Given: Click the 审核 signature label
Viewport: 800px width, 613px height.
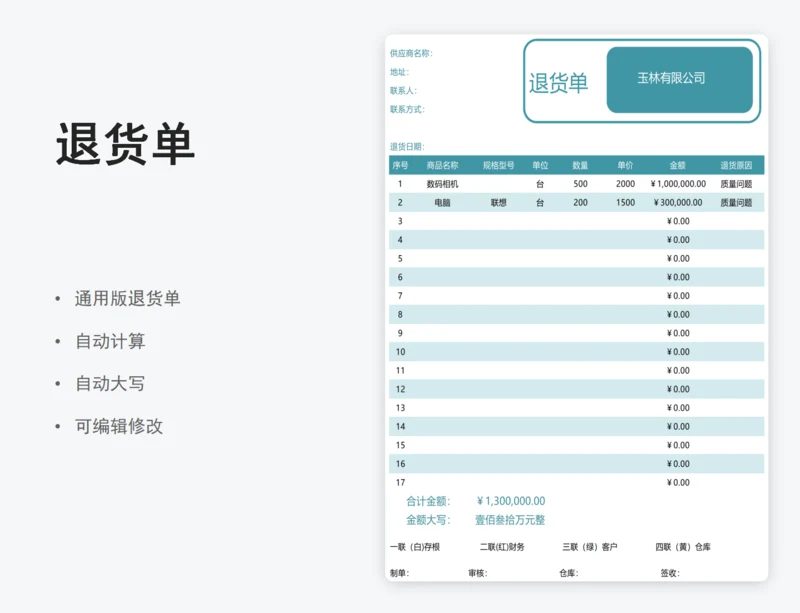Looking at the screenshot, I should [x=478, y=573].
